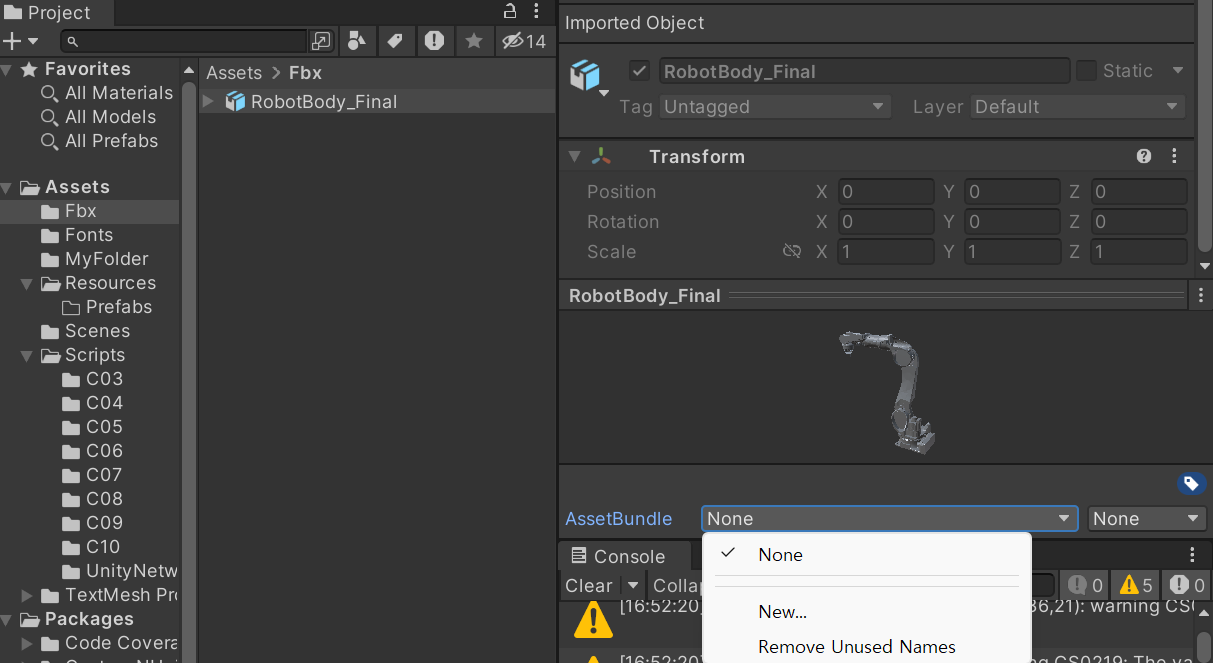Select the Scenes folder
The image size is (1213, 663).
(97, 331)
